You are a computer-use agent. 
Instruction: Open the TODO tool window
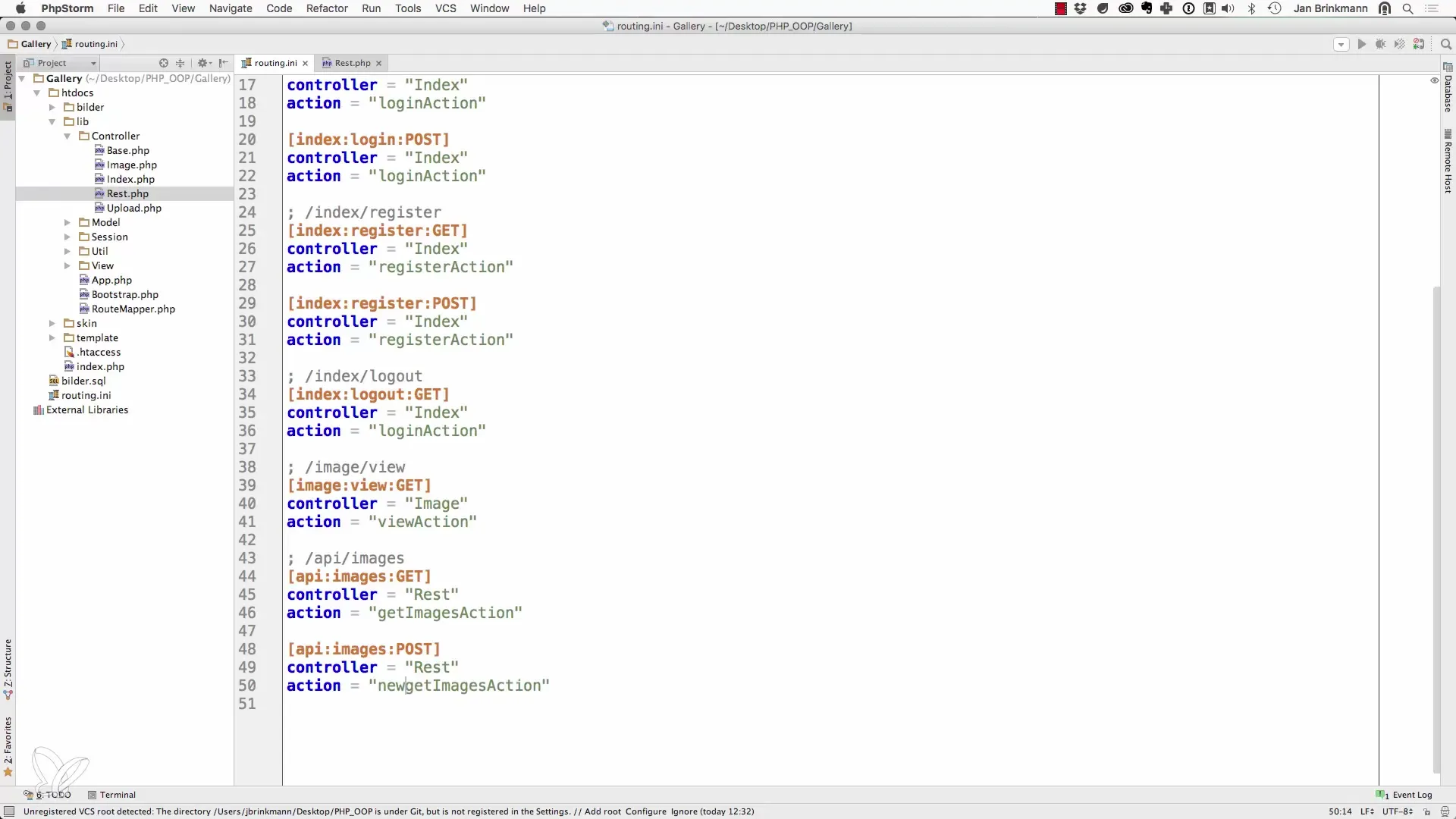pos(47,795)
